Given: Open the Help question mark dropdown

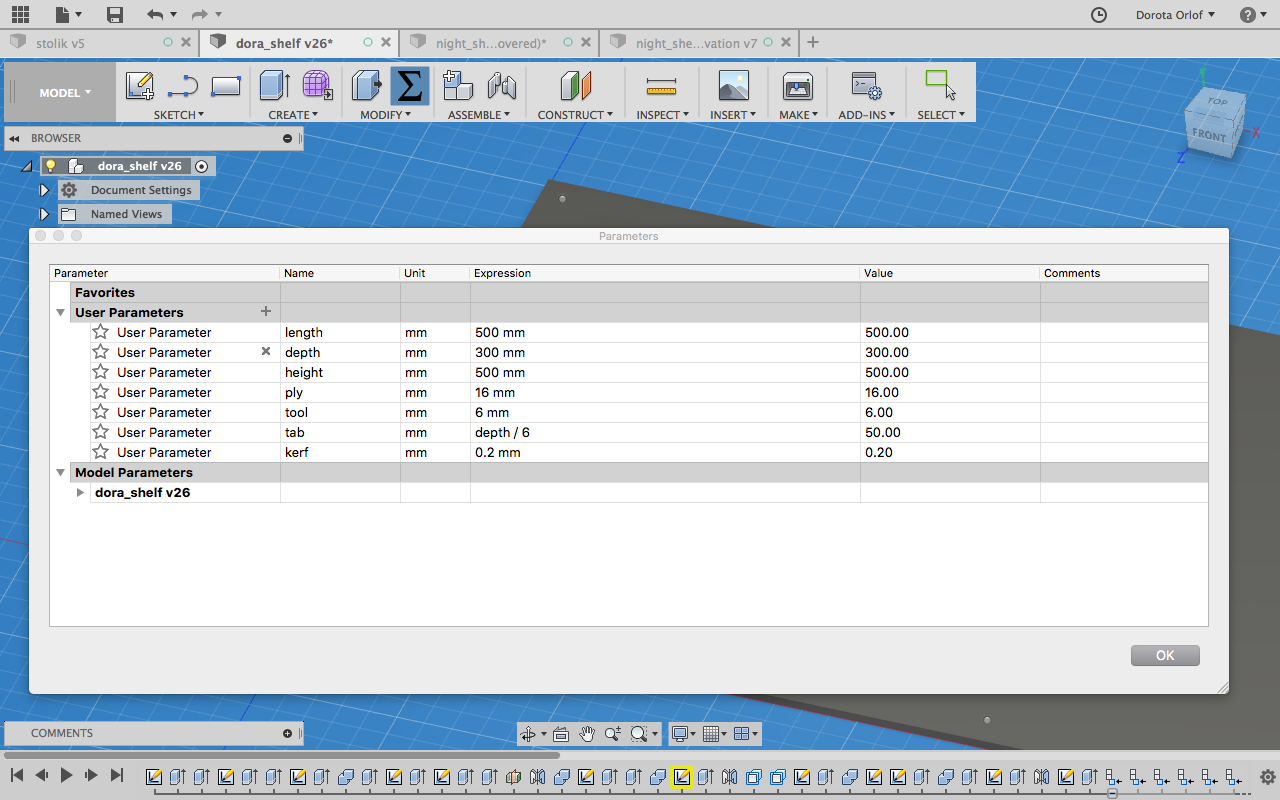Looking at the screenshot, I should 1253,15.
